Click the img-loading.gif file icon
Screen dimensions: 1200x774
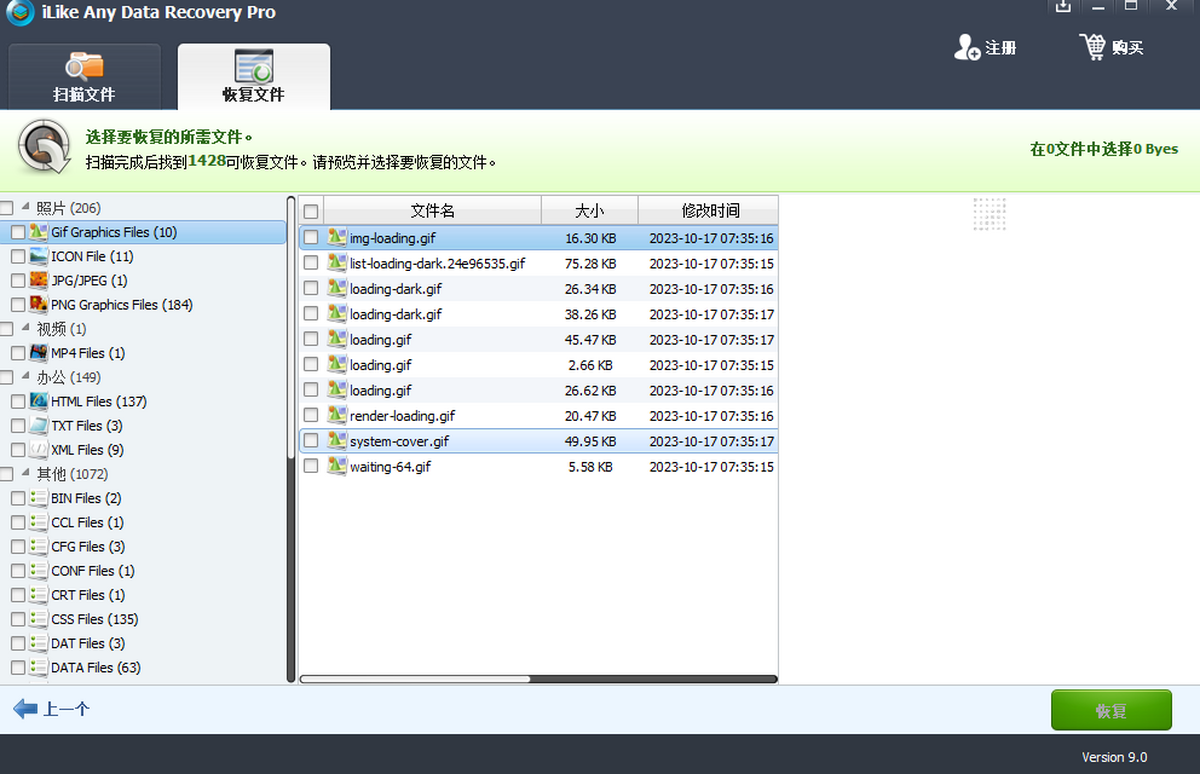coord(337,238)
